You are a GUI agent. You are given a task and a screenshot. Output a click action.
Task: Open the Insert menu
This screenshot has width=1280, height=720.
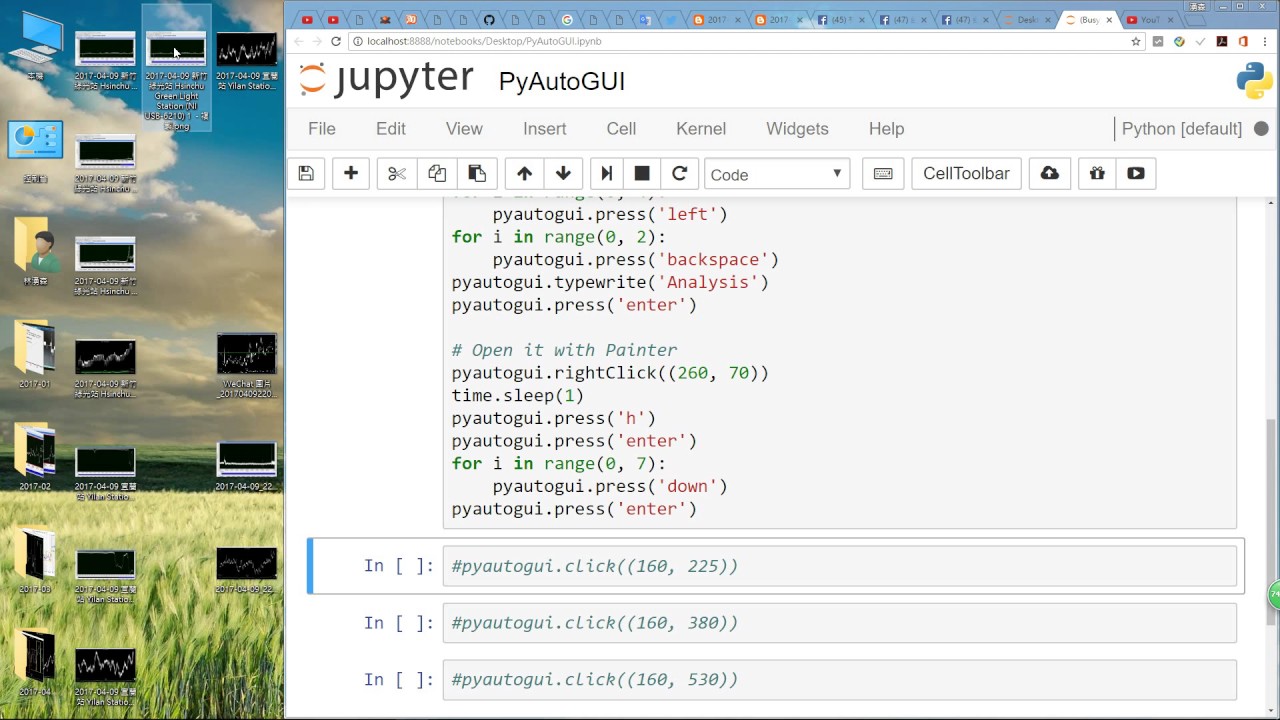pyautogui.click(x=545, y=129)
